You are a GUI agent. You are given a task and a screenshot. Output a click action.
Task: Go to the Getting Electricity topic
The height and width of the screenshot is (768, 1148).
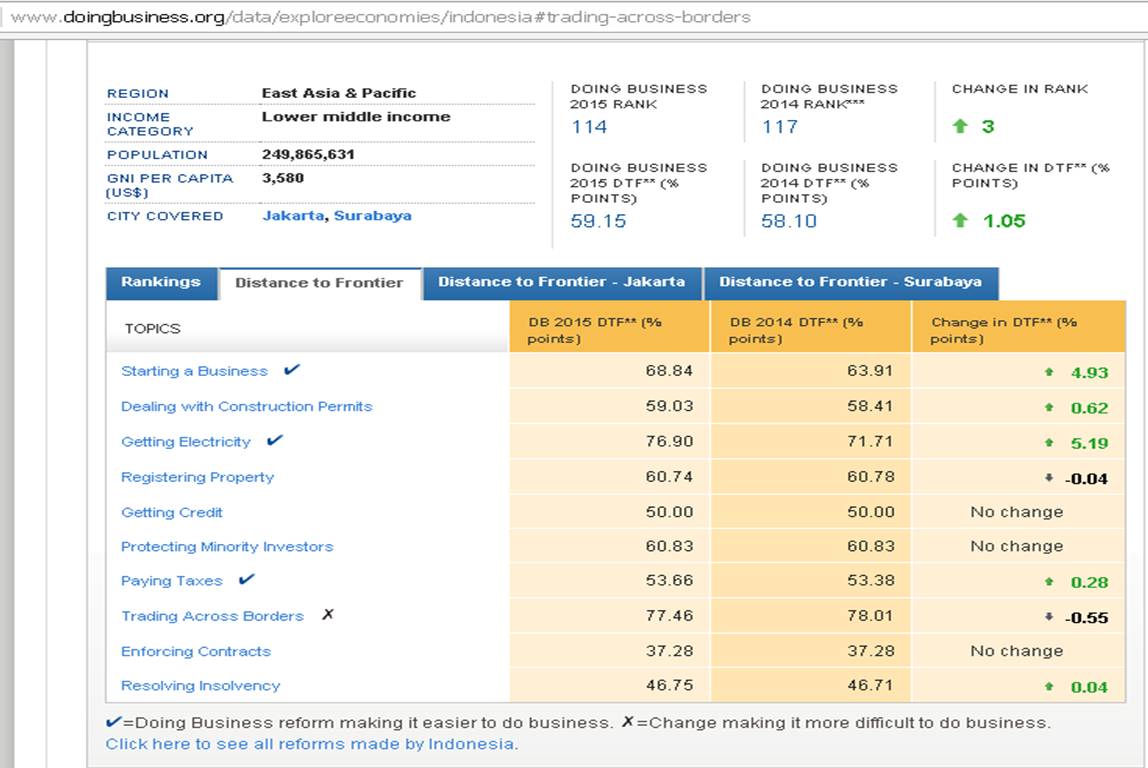click(186, 441)
